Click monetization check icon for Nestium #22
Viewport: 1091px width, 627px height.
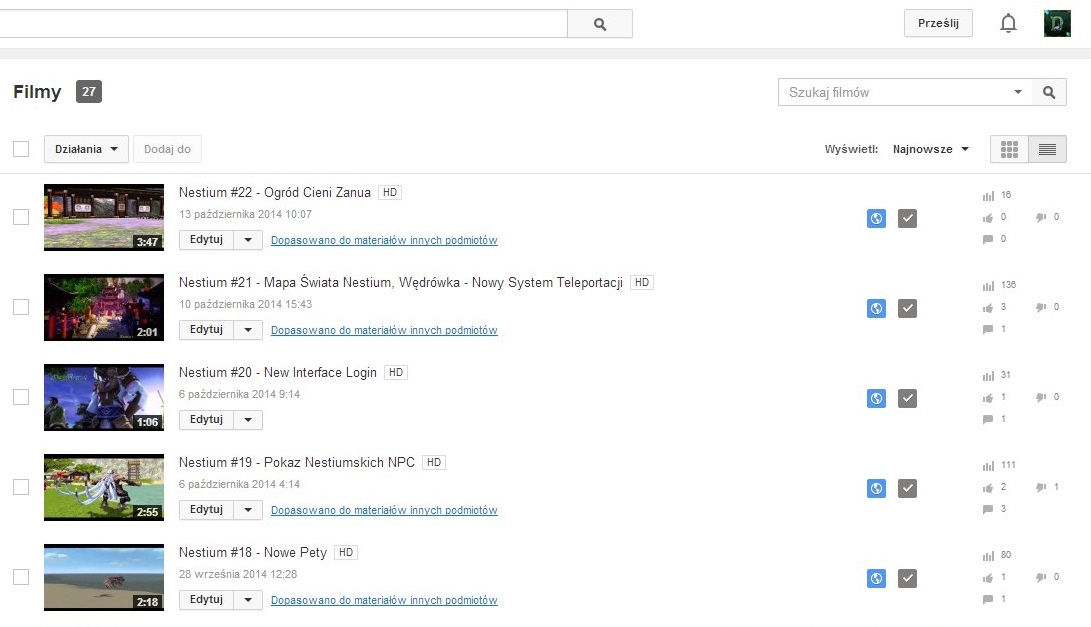click(x=907, y=219)
